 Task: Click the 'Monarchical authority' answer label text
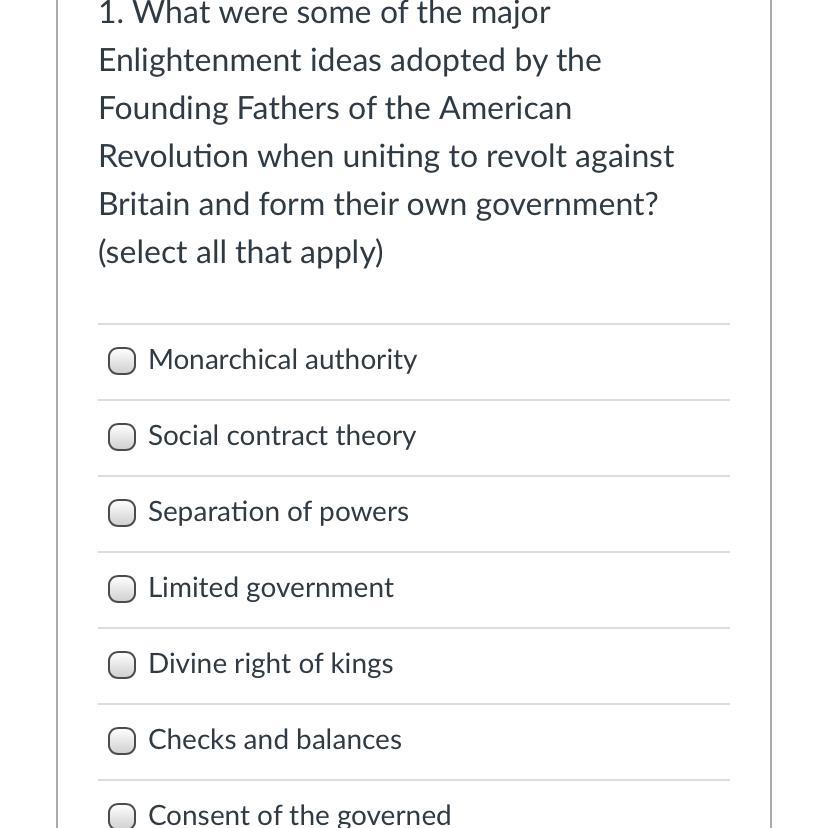pyautogui.click(x=283, y=360)
